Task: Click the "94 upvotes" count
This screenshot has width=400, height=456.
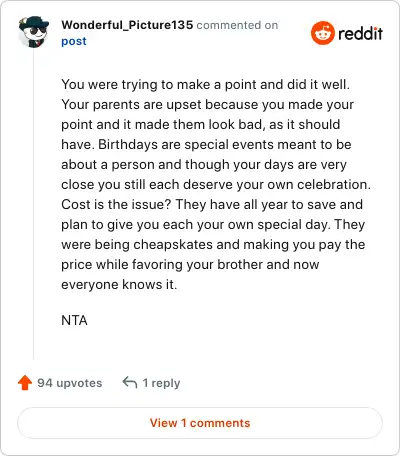Action: click(70, 383)
